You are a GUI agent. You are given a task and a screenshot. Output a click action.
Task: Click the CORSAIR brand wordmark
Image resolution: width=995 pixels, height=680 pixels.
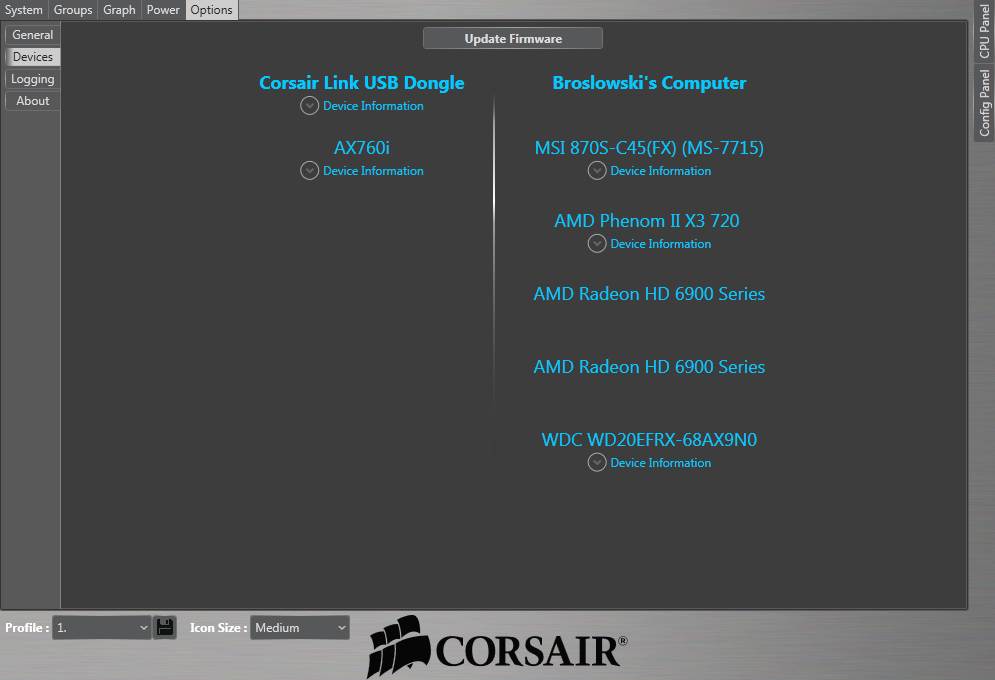point(531,651)
